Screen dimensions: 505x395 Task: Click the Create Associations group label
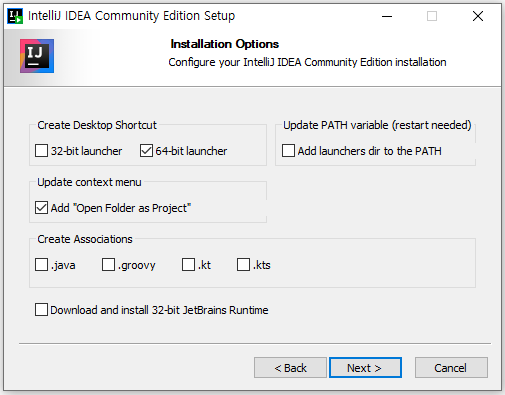(85, 239)
